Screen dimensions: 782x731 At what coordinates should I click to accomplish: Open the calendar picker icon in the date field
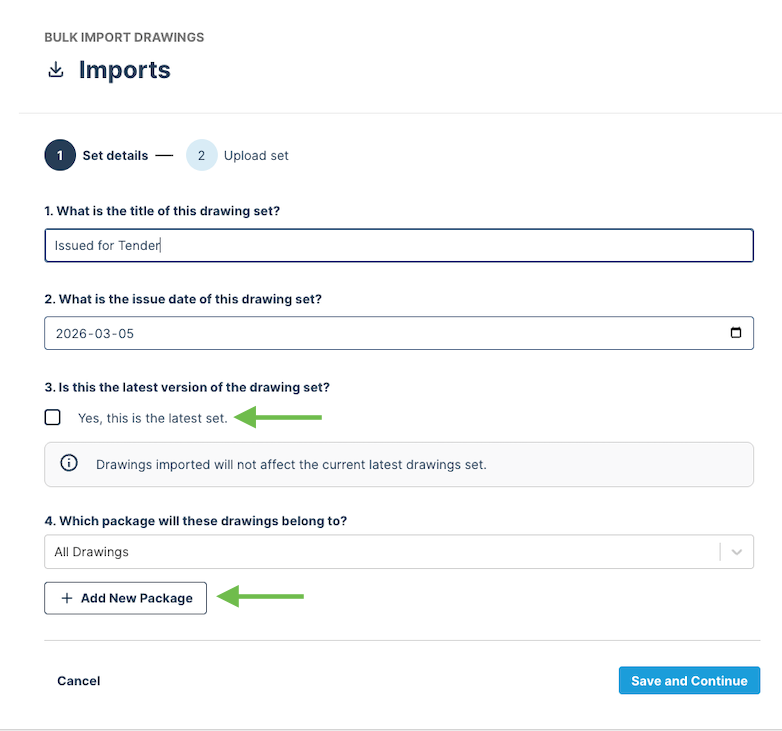click(736, 333)
